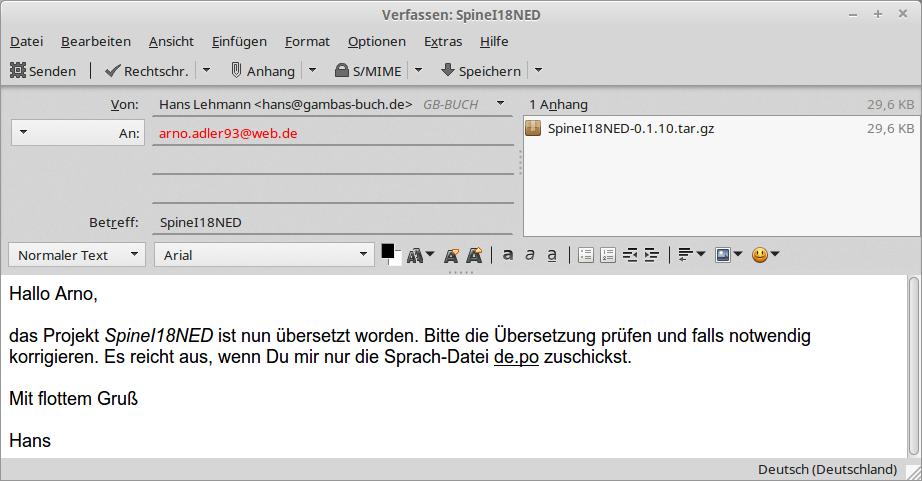Expand the Arial font dropdown

pos(263,255)
